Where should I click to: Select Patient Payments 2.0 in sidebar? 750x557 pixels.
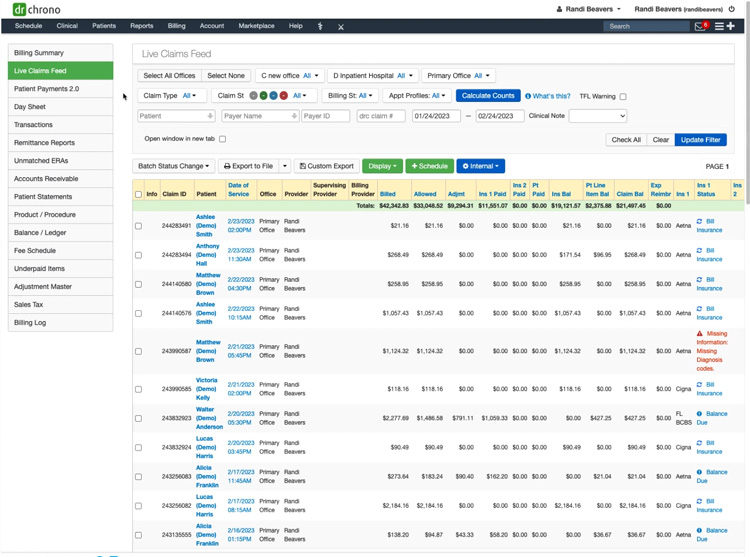[61, 89]
